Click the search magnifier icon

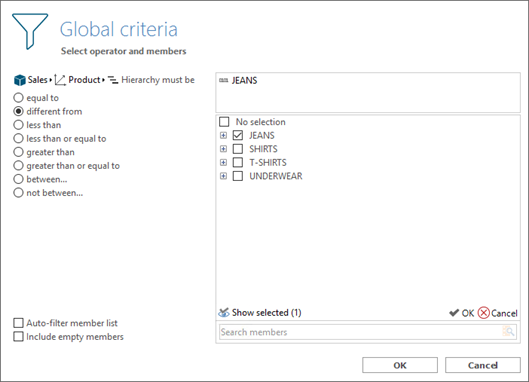pos(508,332)
